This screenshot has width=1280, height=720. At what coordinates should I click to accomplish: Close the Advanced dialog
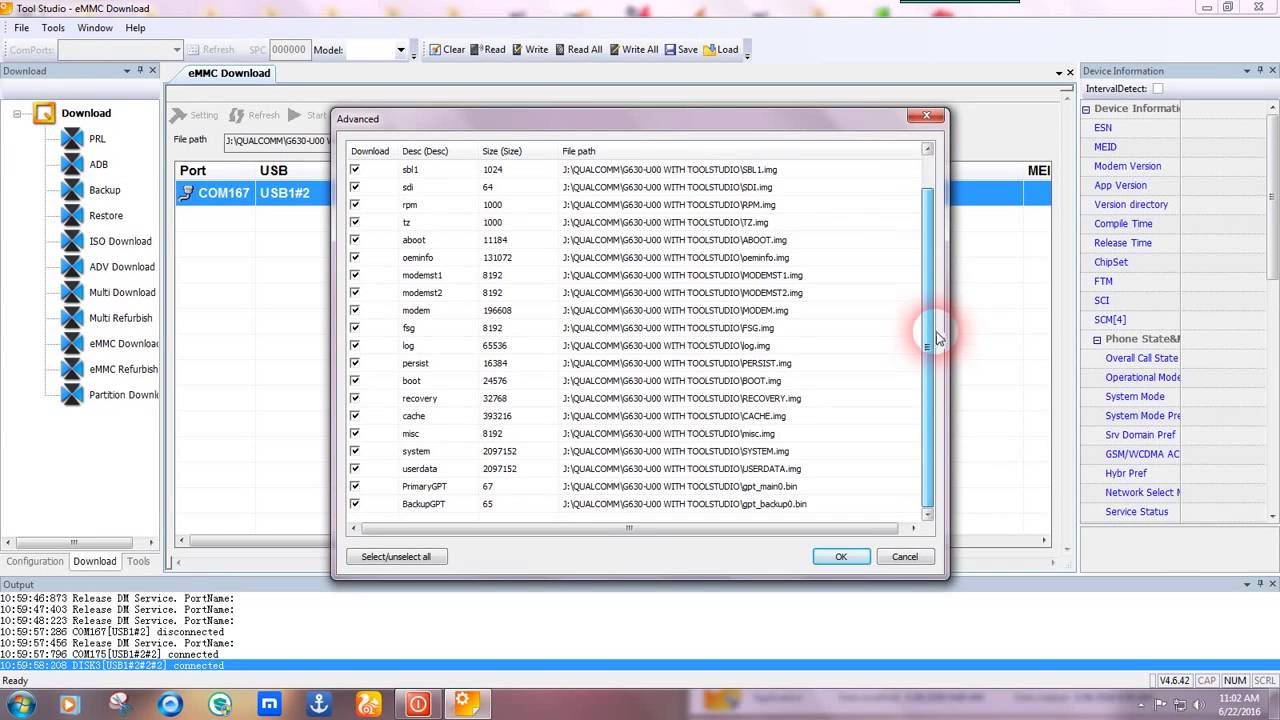coord(926,116)
